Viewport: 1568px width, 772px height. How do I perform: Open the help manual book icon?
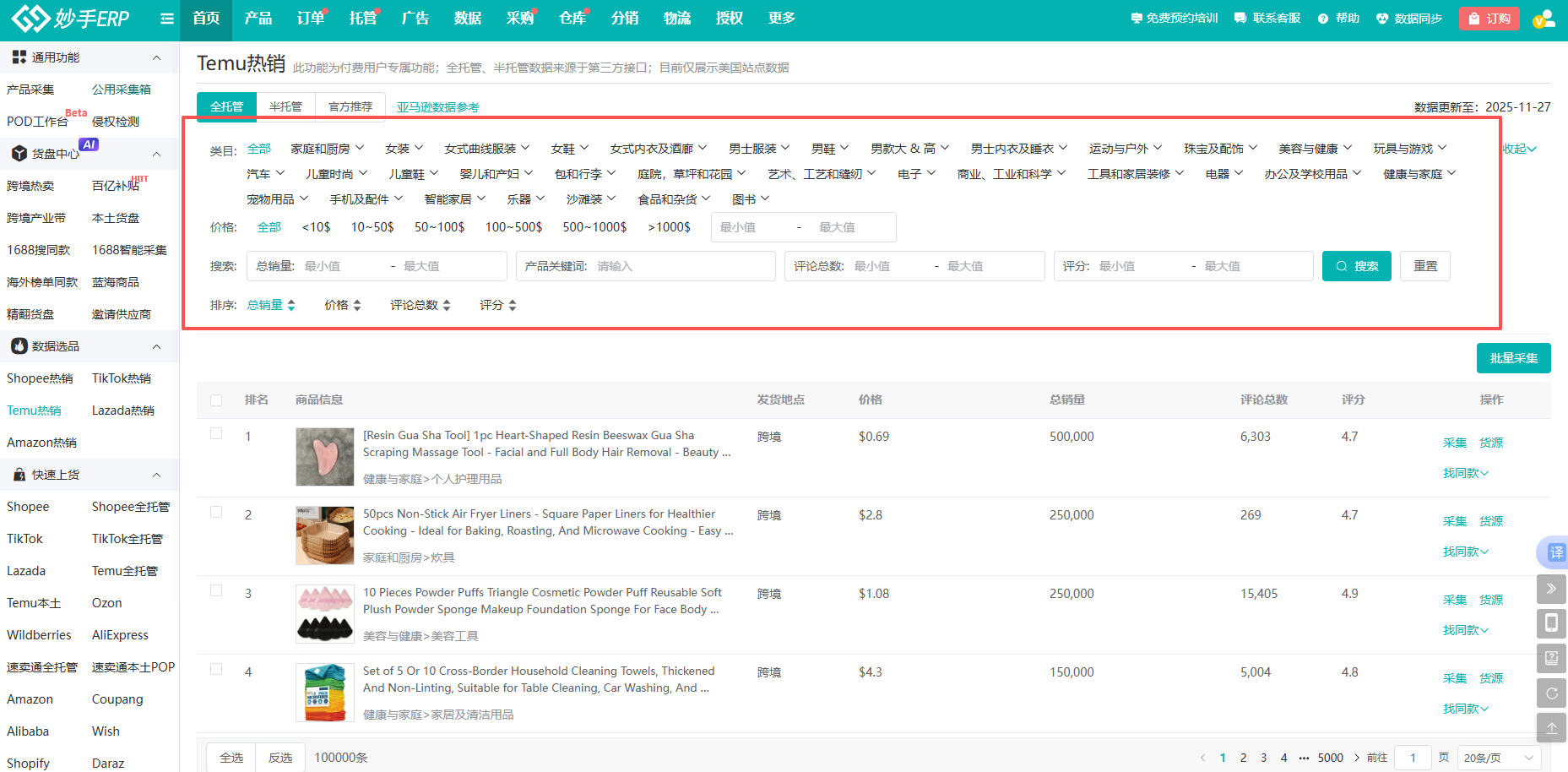tap(1551, 658)
